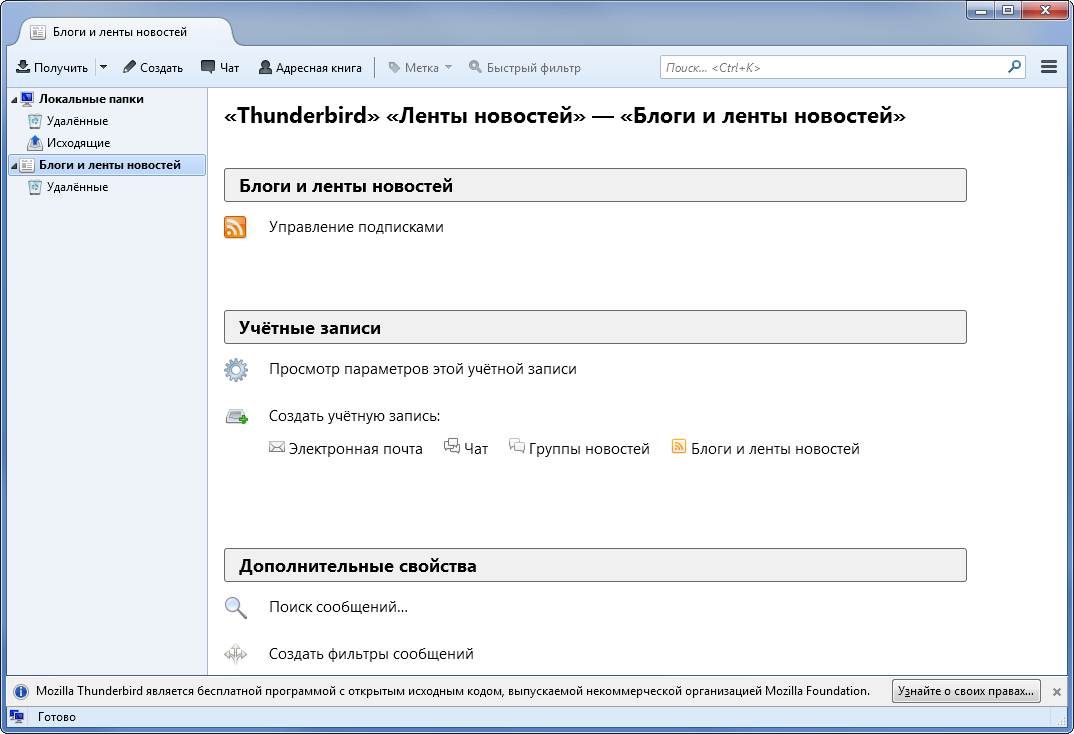Click the message filters arrows icon
Screen dimensions: 1074x734
click(236, 654)
